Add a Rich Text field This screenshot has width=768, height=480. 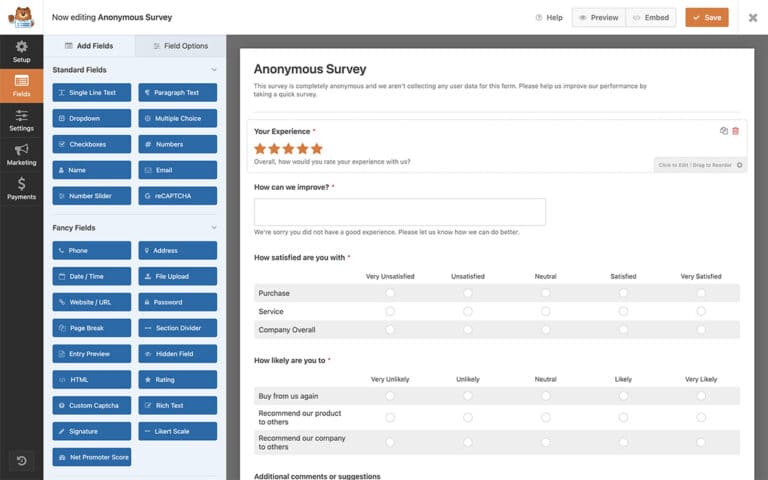tap(177, 406)
